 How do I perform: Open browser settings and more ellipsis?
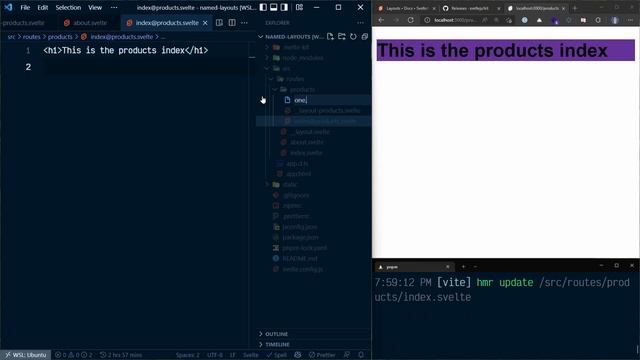pos(630,20)
